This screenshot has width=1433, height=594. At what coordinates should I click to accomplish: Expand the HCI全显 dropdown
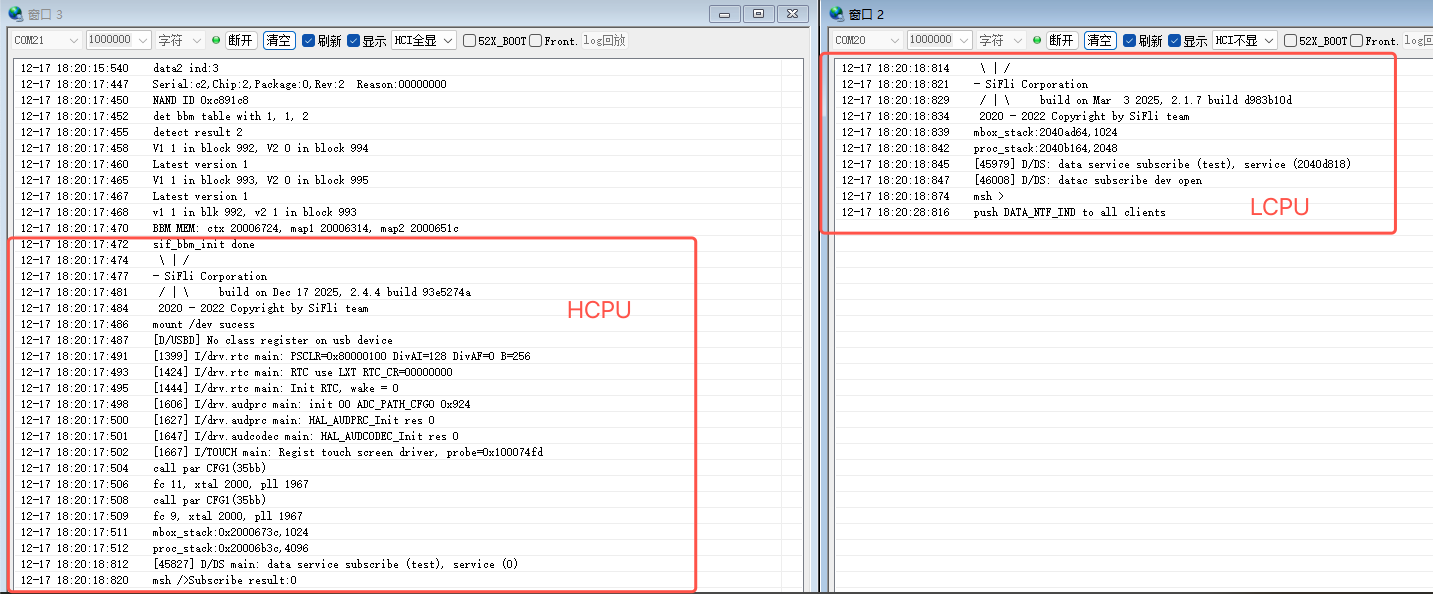click(424, 40)
